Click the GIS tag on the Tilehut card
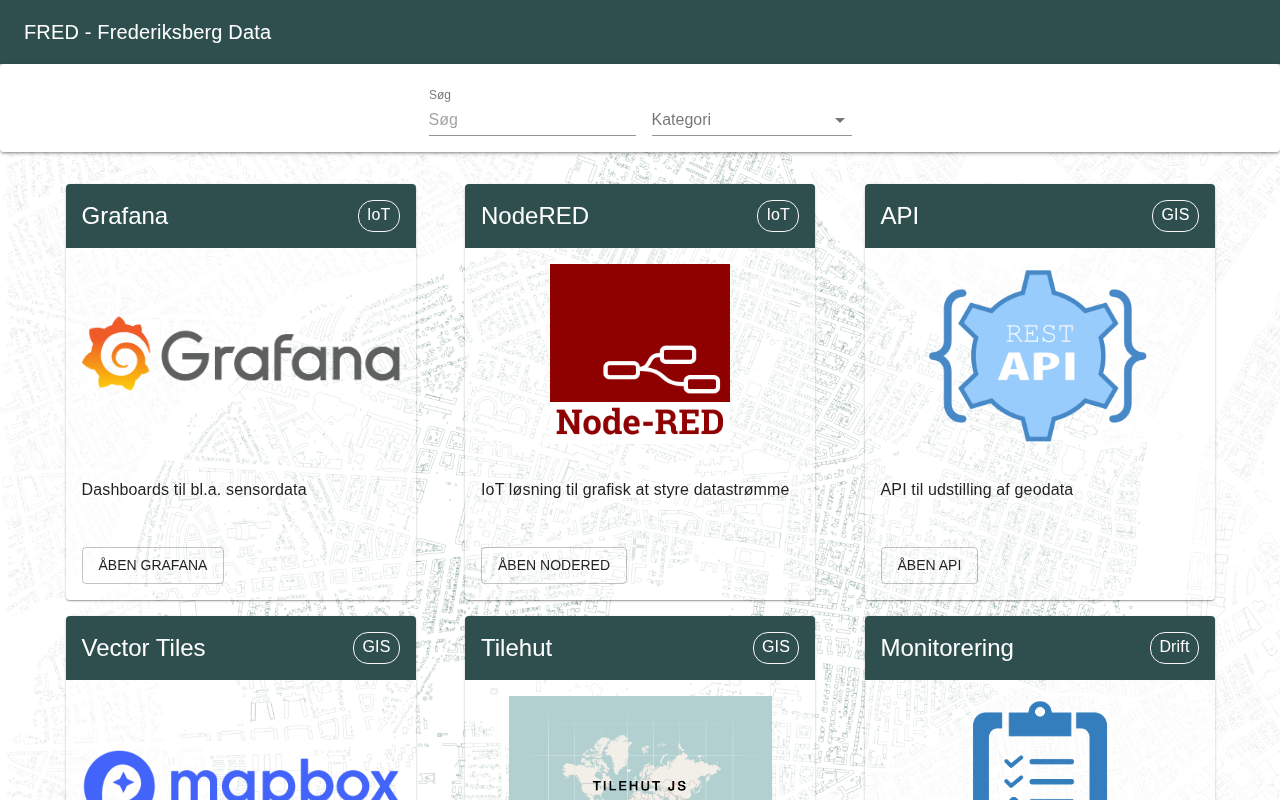 (x=776, y=647)
